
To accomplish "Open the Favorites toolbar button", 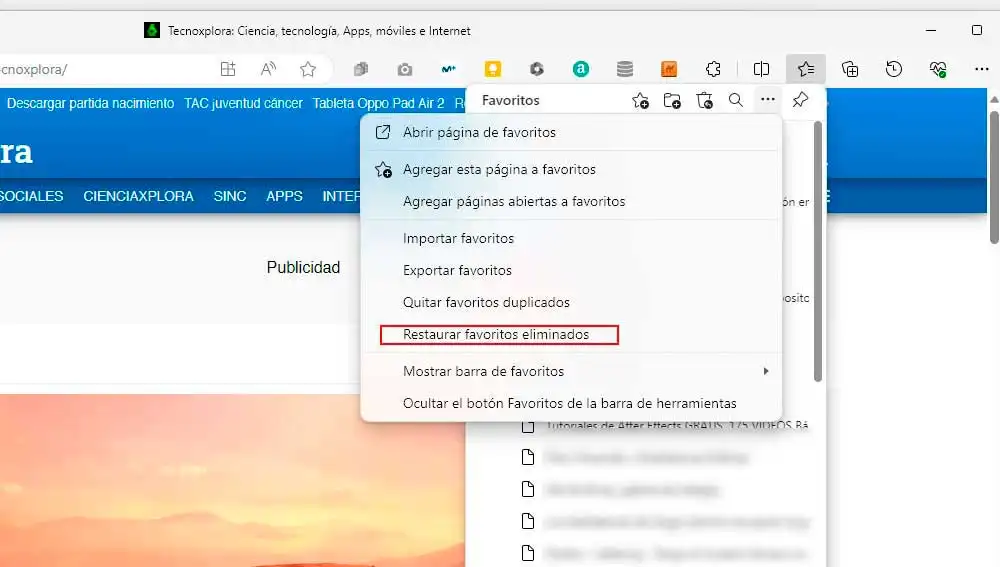I will point(806,69).
